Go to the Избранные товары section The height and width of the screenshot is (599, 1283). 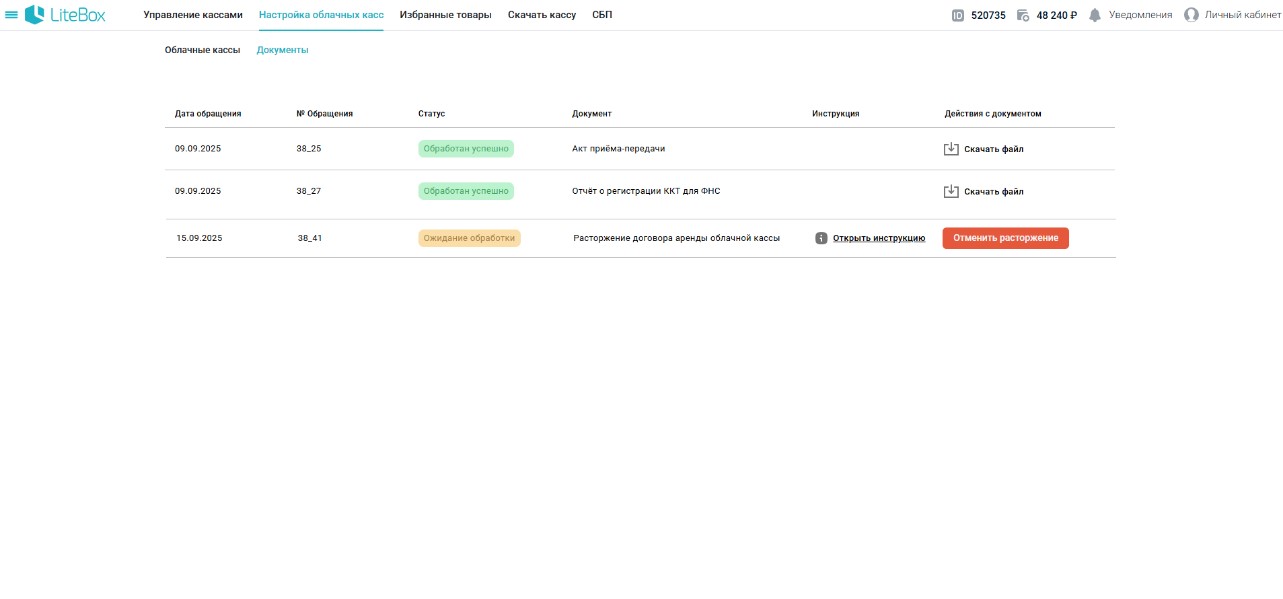click(445, 15)
